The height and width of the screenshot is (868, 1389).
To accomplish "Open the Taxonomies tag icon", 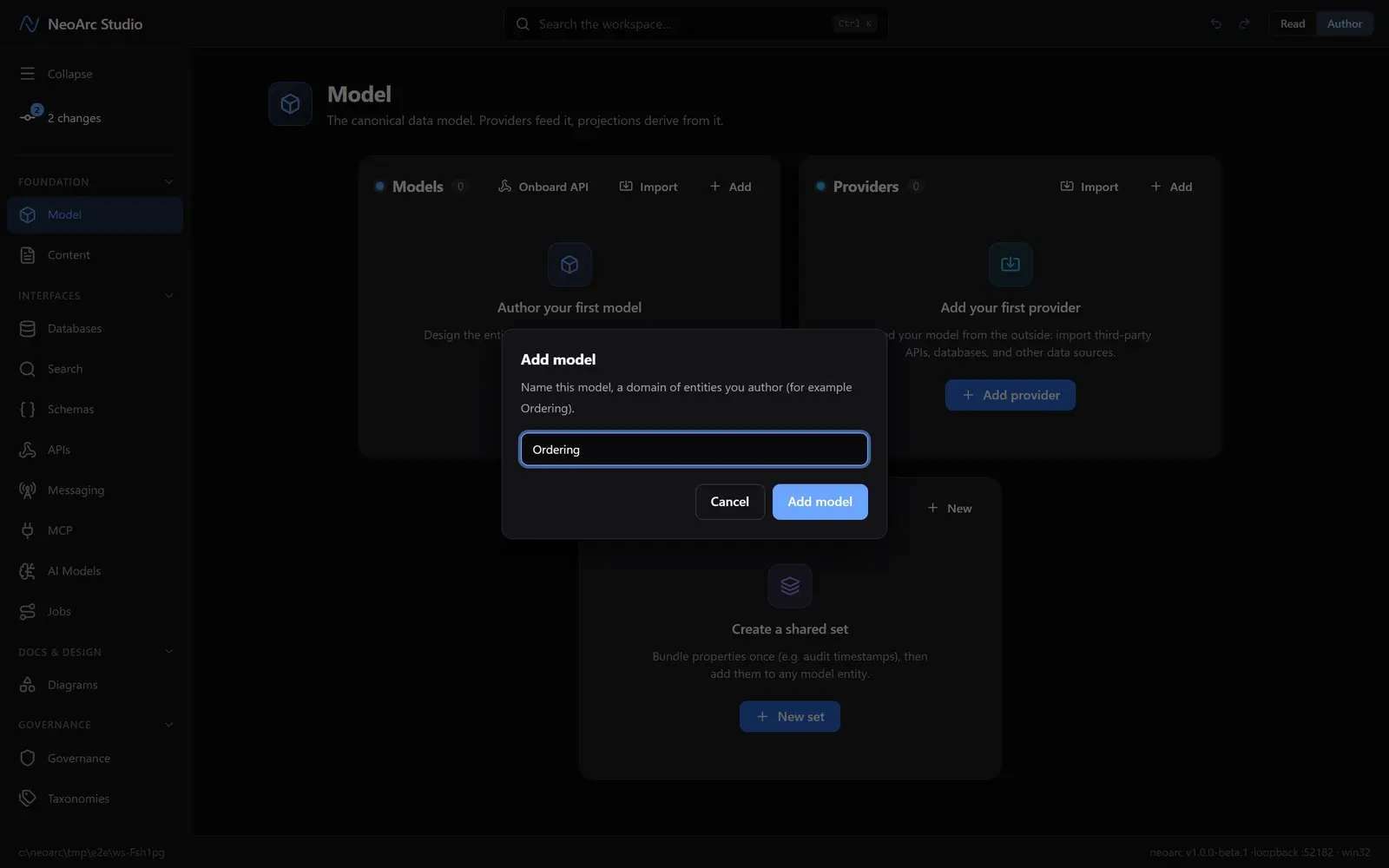I will [x=28, y=799].
